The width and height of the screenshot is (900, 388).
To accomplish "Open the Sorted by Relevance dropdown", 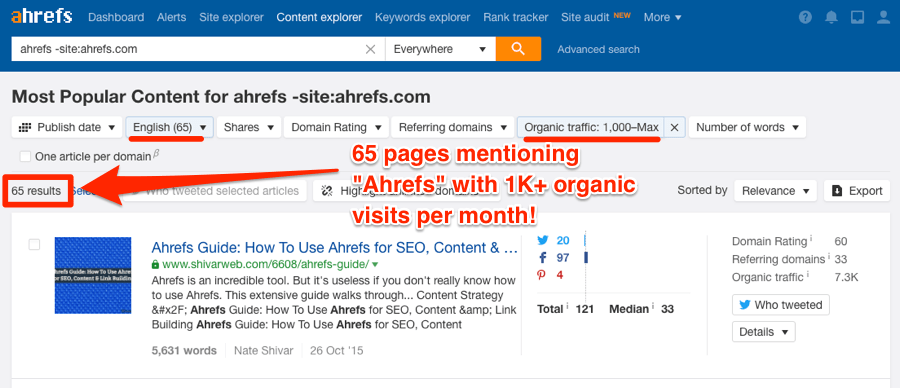I will (x=775, y=191).
